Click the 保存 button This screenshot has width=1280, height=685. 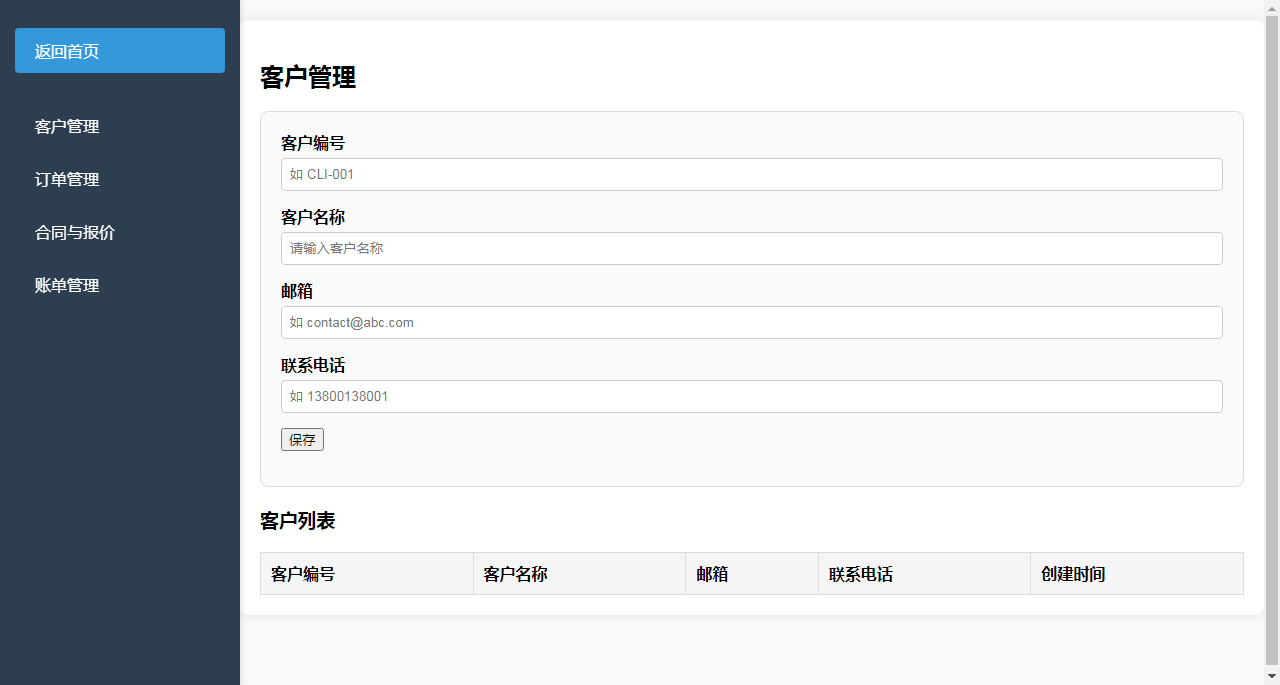tap(302, 440)
